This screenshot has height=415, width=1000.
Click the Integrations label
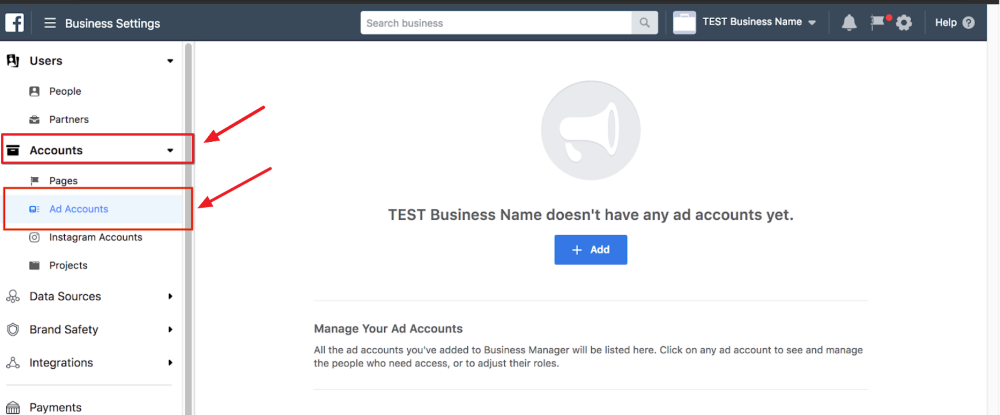[x=61, y=363]
